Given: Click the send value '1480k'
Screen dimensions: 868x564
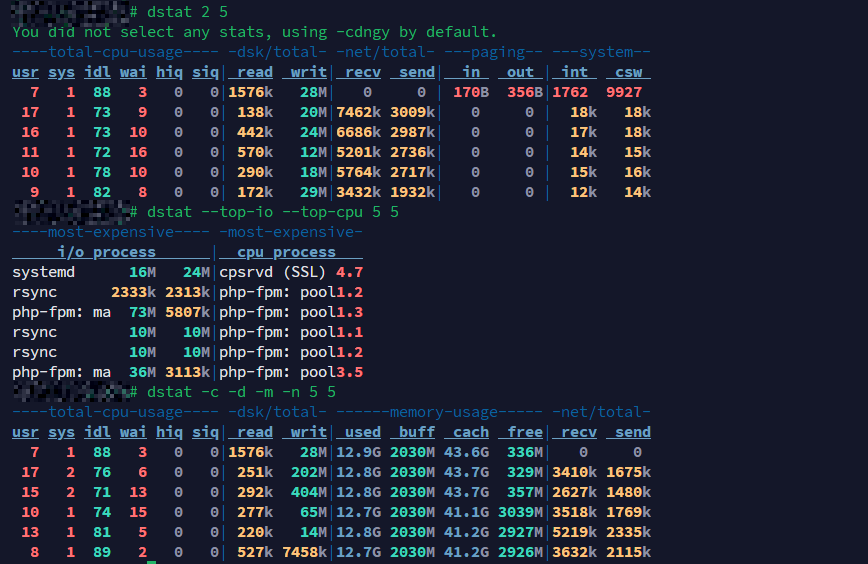Looking at the screenshot, I should click(x=628, y=492).
